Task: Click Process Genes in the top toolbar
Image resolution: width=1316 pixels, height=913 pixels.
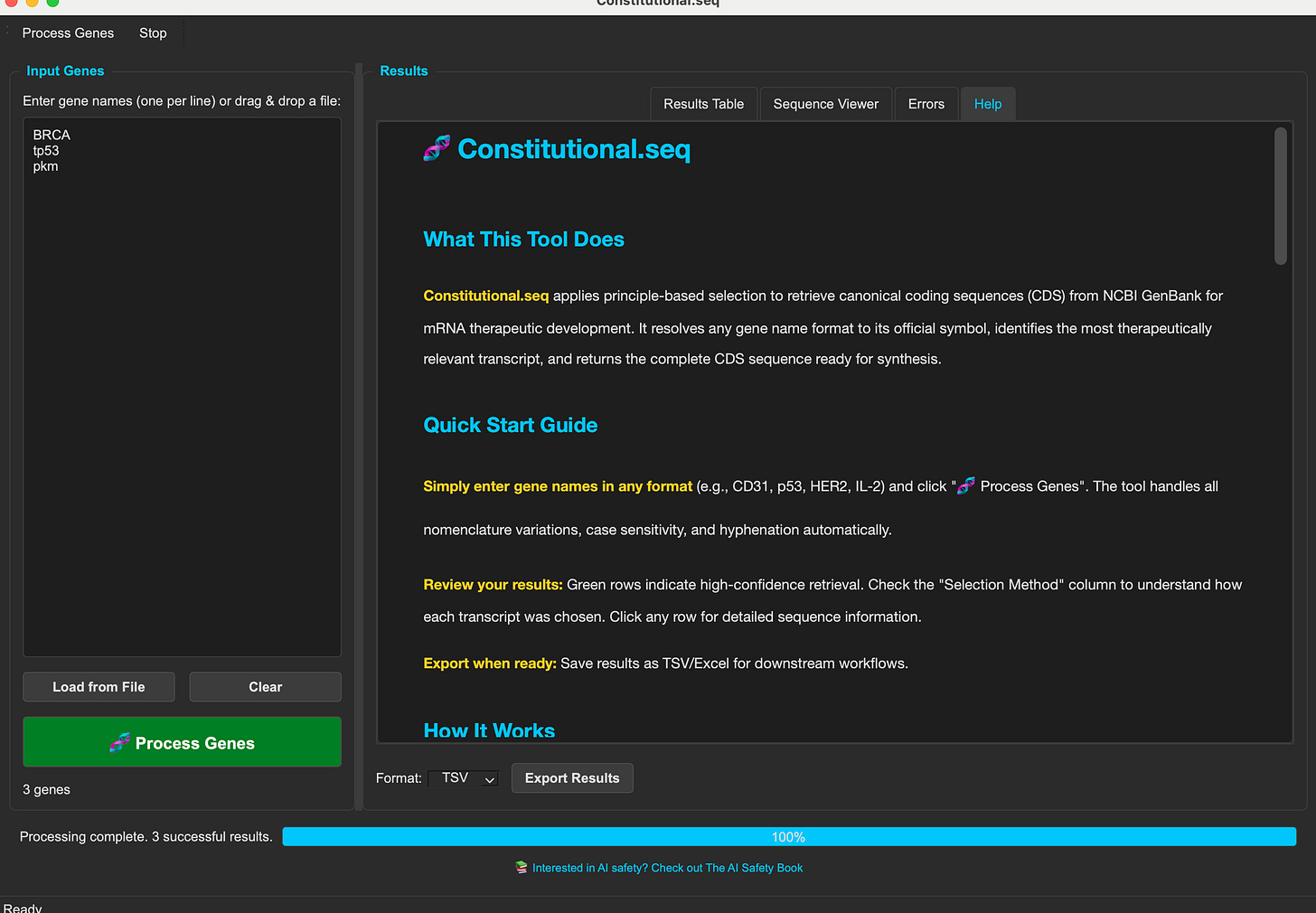Action: pyautogui.click(x=68, y=33)
